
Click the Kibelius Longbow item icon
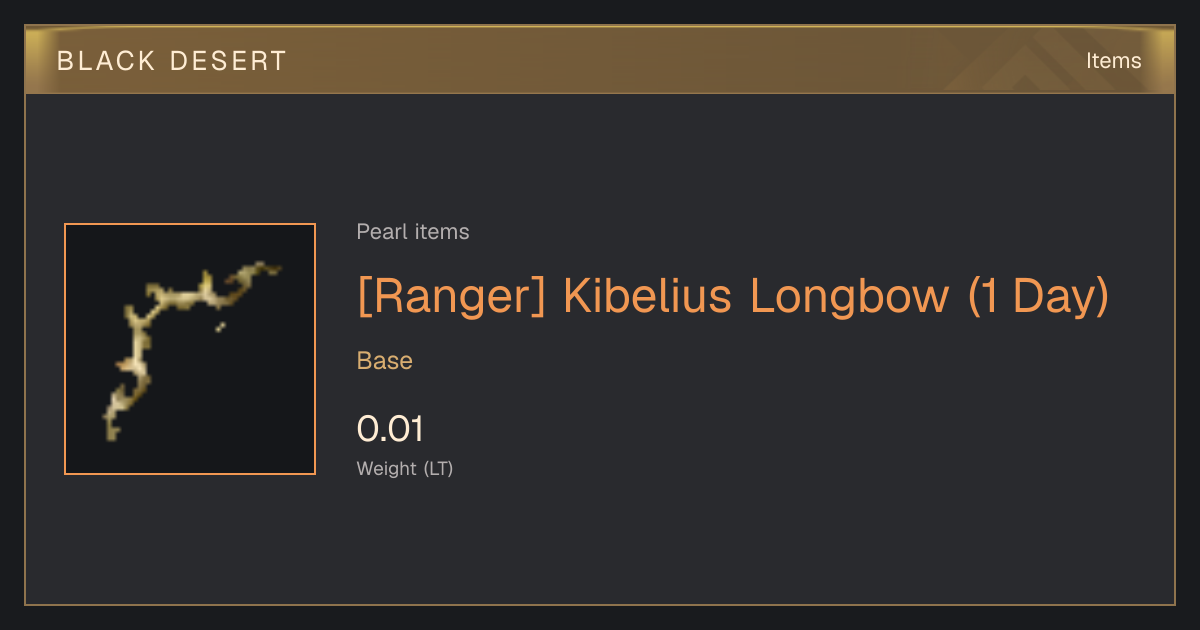tap(190, 349)
